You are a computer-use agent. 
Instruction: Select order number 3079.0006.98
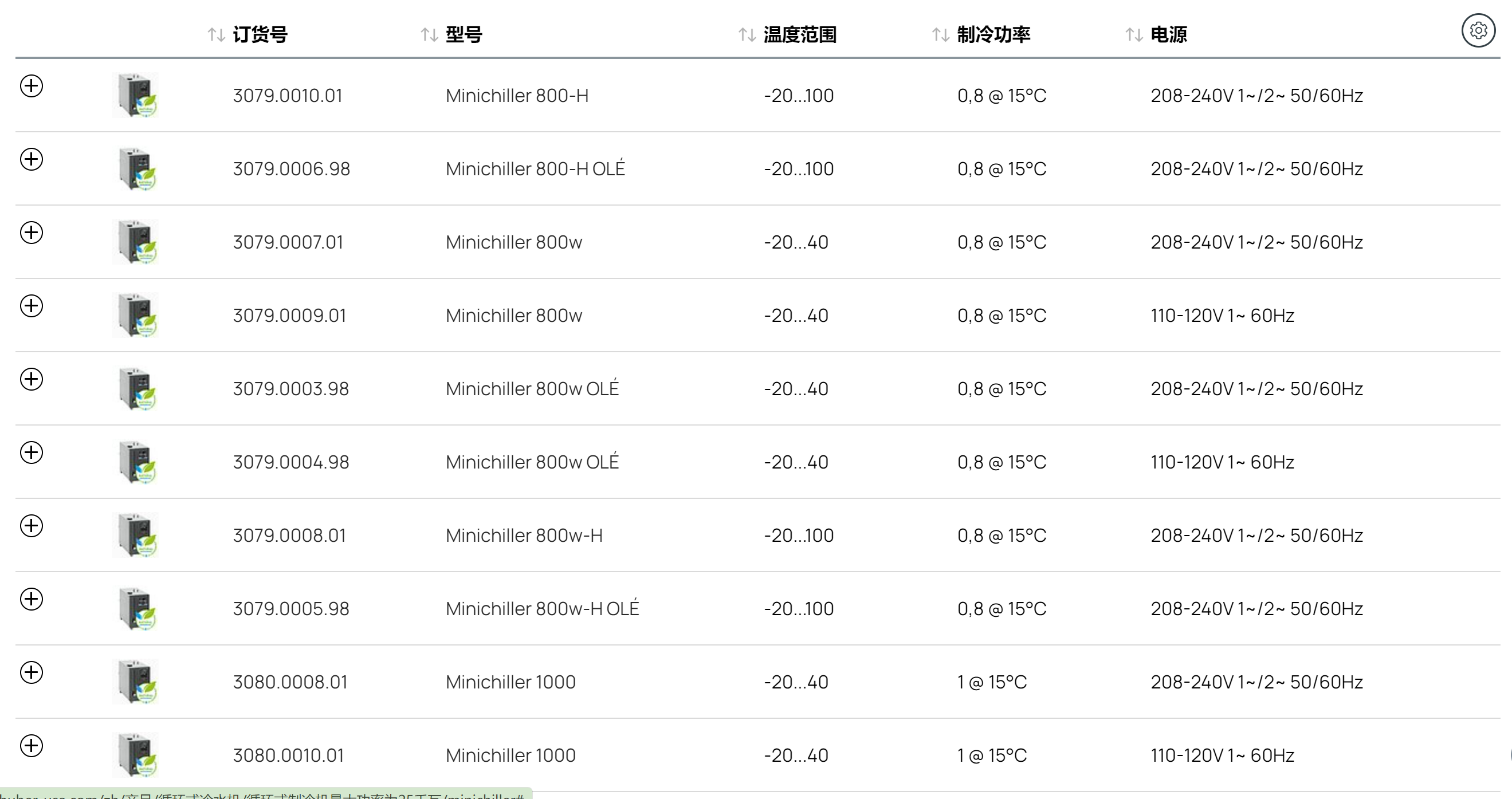click(x=291, y=169)
